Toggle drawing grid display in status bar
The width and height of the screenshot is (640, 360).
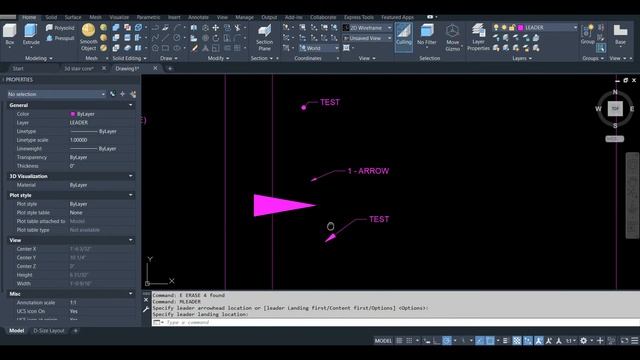pos(399,341)
